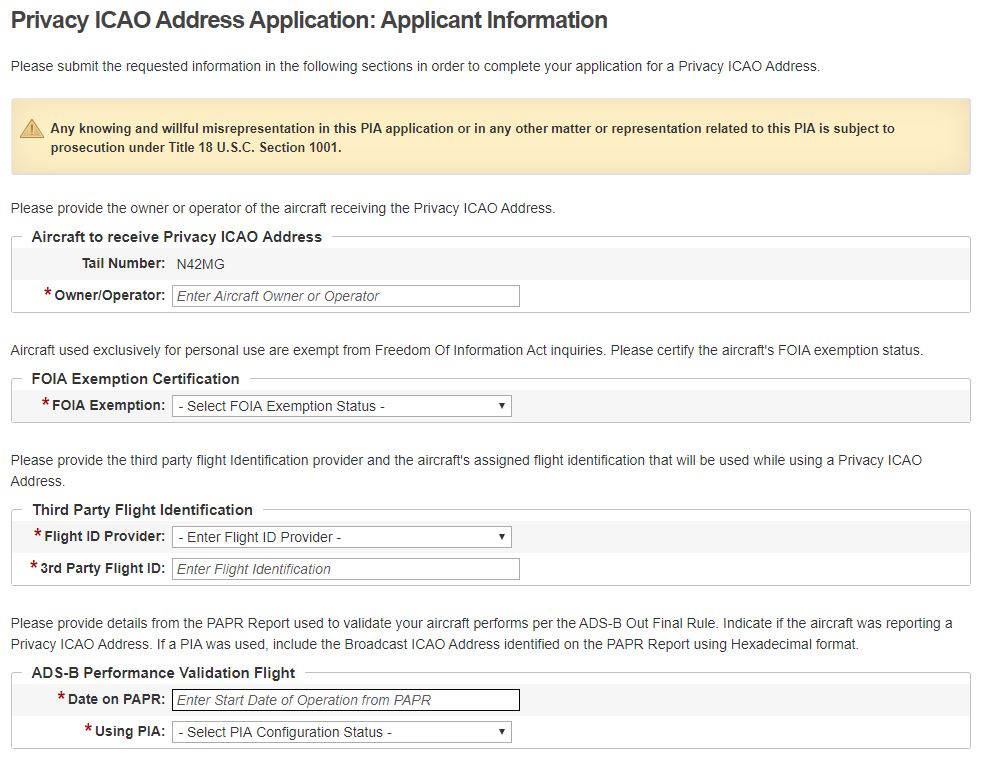
Task: Click the 3rd Party Flight ID field
Action: point(345,569)
